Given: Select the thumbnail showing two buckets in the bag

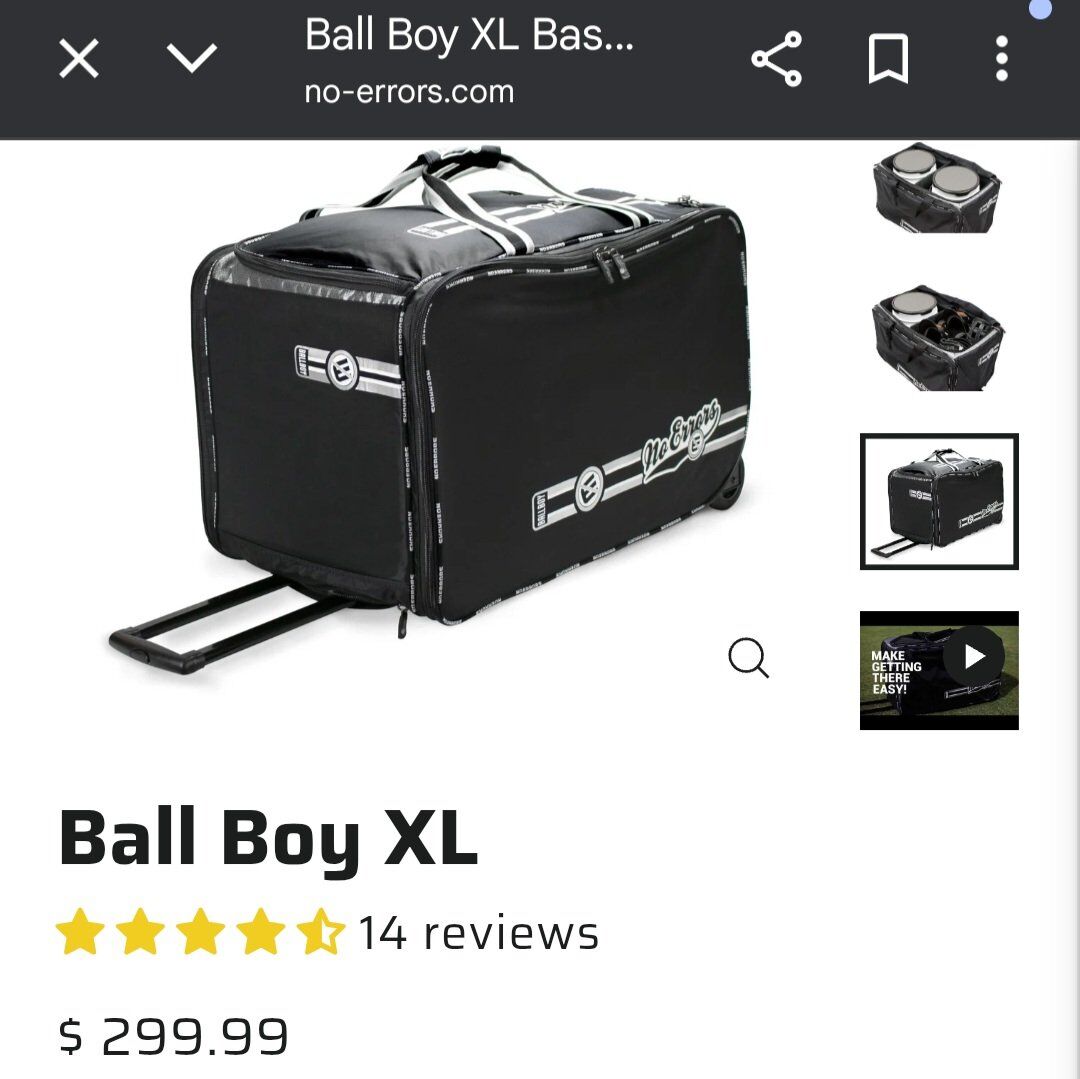Looking at the screenshot, I should (937, 187).
